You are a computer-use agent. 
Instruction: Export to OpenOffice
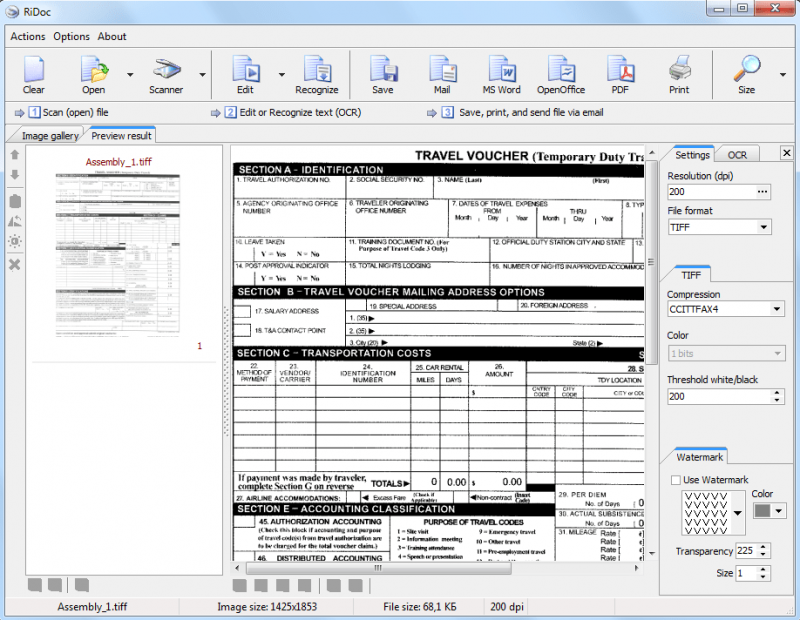click(561, 75)
